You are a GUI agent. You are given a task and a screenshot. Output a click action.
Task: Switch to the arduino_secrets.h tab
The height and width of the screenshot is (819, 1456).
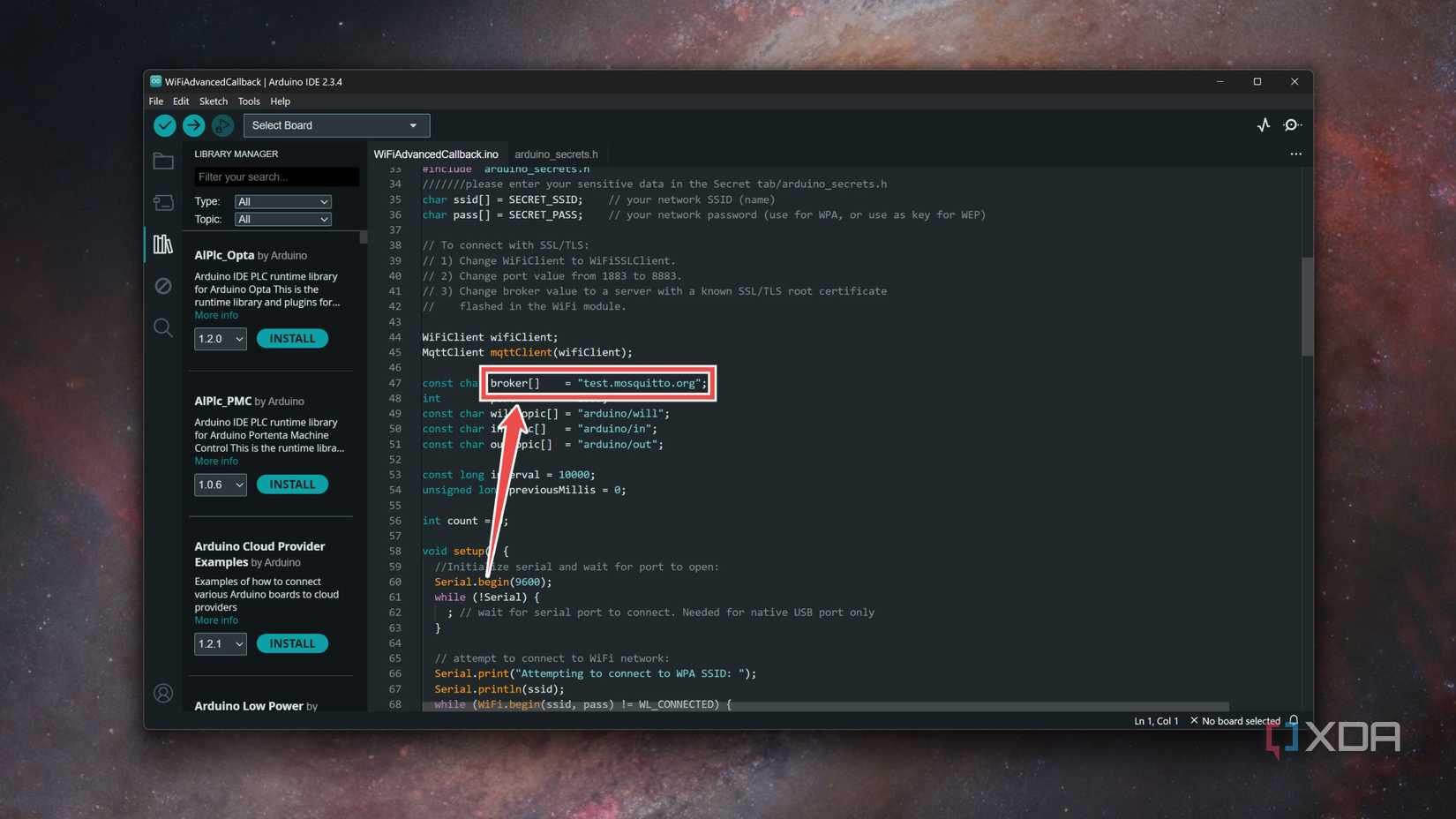[557, 154]
